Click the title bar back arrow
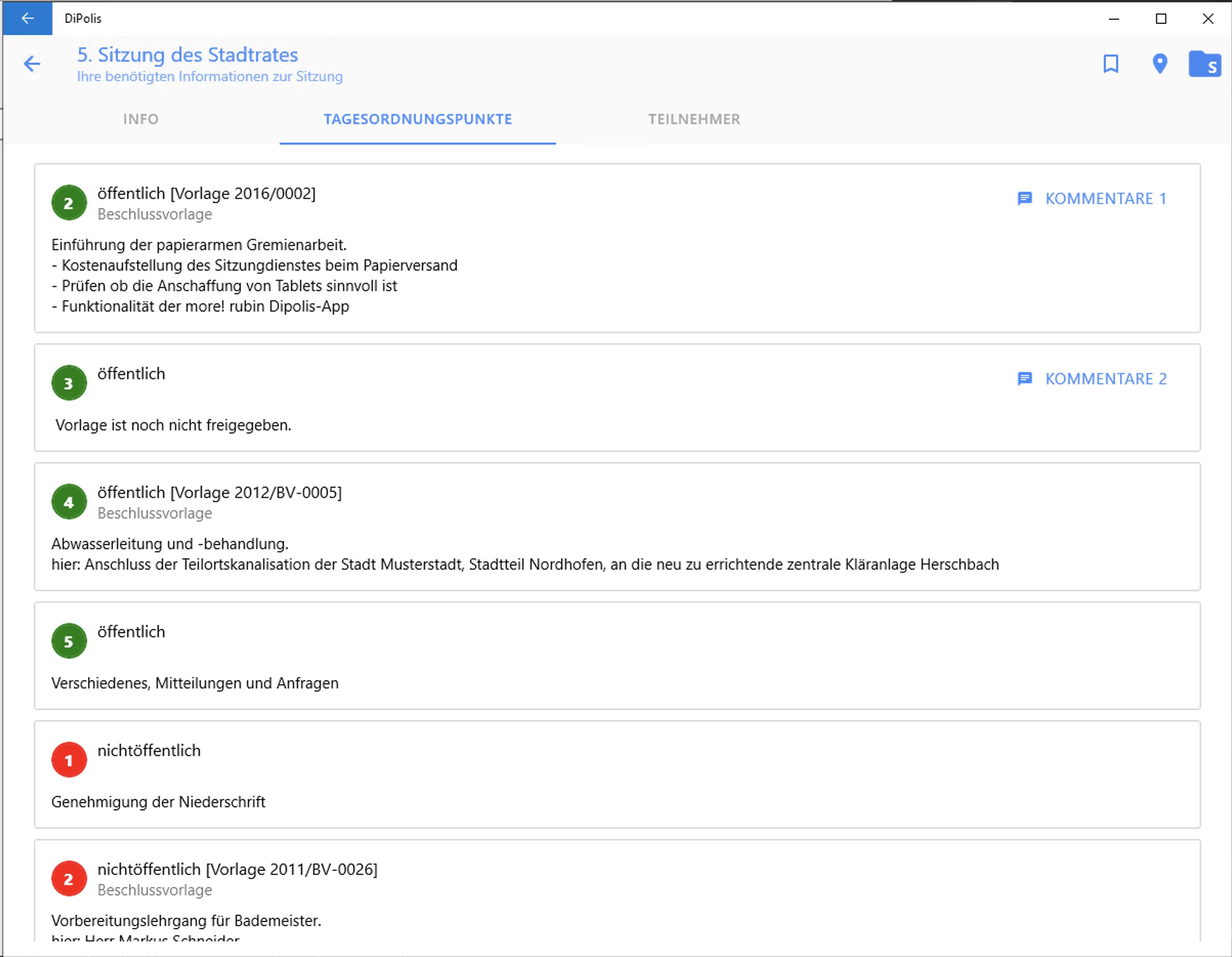Screen dimensions: 1232x957 27,18
